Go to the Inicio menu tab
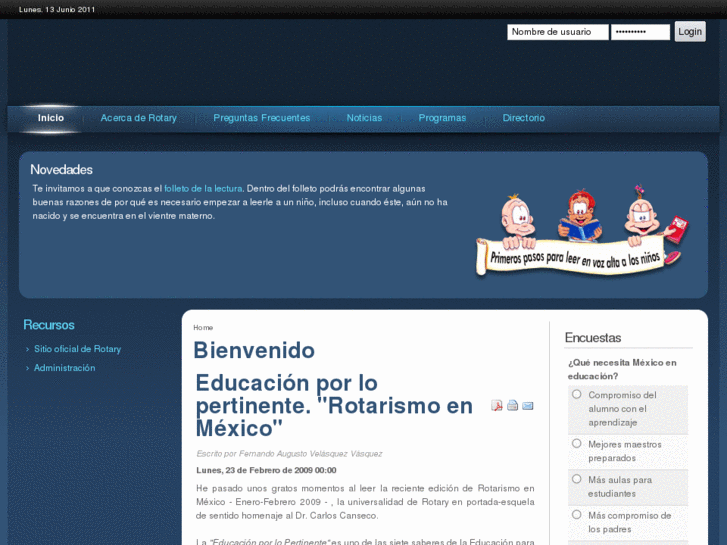 [51, 118]
